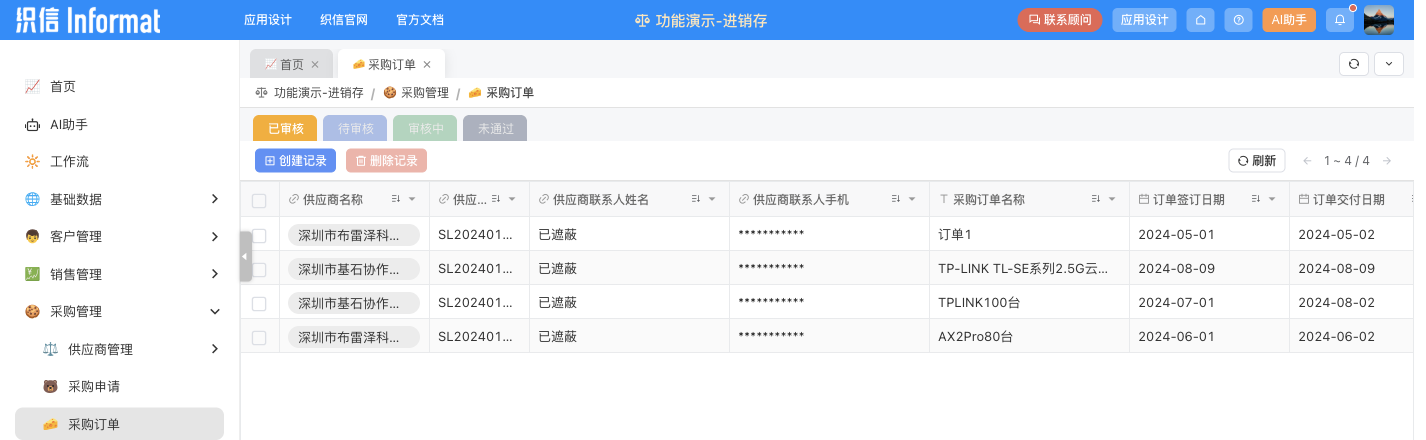Open 采购申请 in the sidebar

pos(120,386)
